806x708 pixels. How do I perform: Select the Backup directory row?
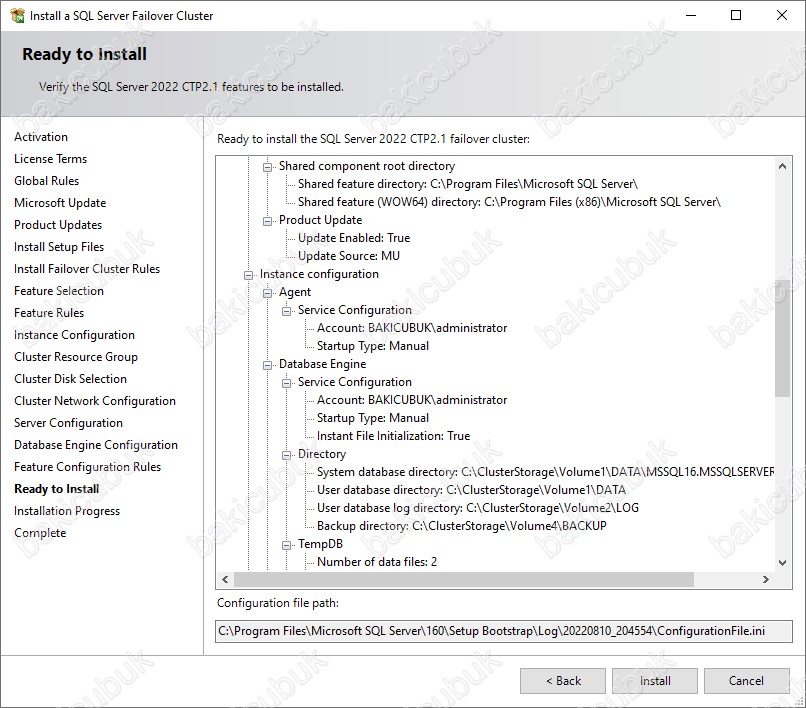coord(462,526)
